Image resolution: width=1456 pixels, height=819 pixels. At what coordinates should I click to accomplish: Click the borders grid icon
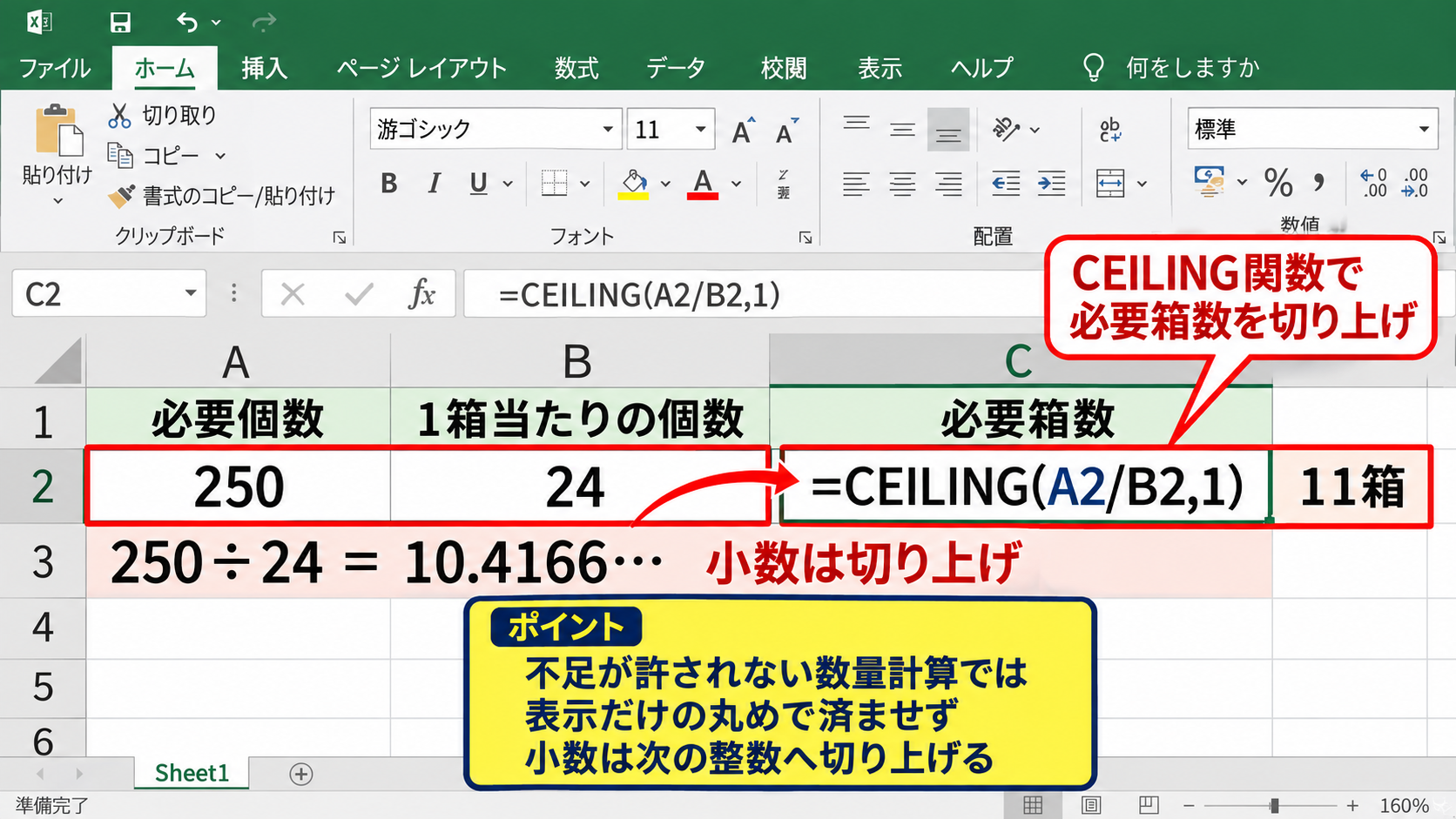click(x=554, y=183)
